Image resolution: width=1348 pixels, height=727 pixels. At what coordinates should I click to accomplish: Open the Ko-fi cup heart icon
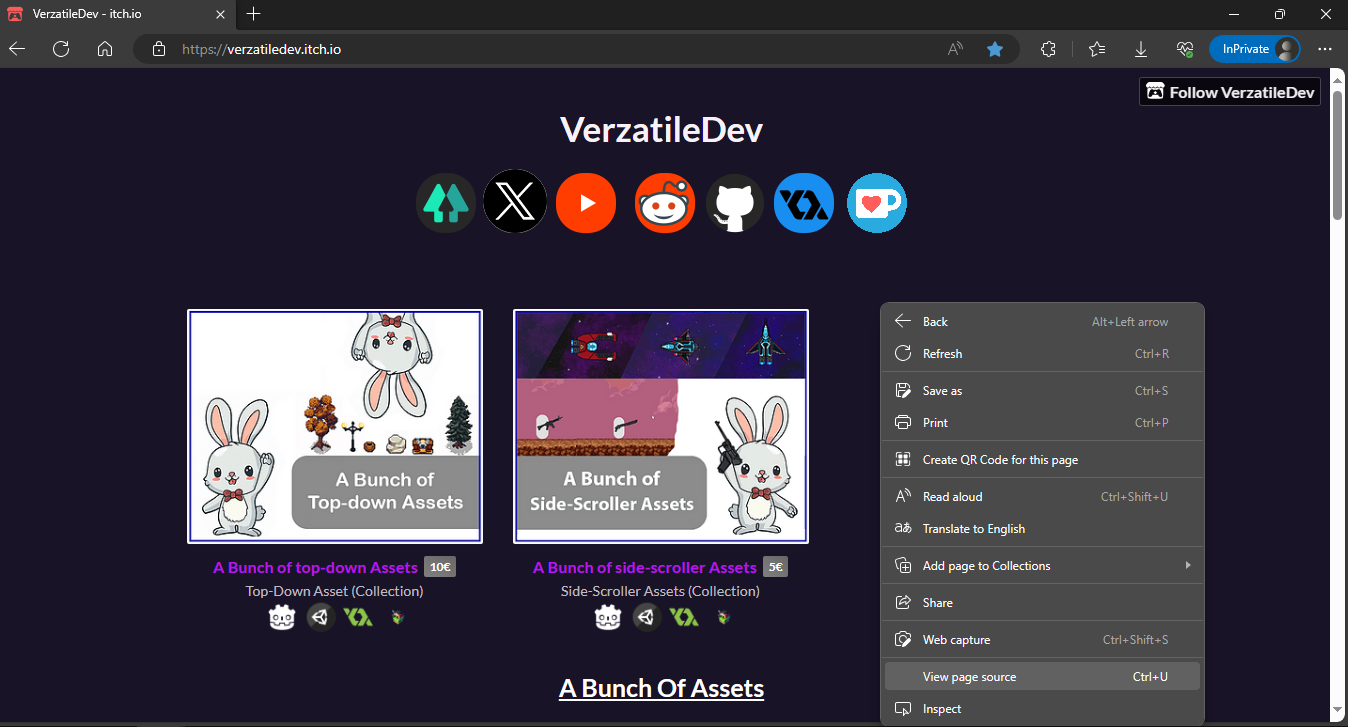point(877,203)
